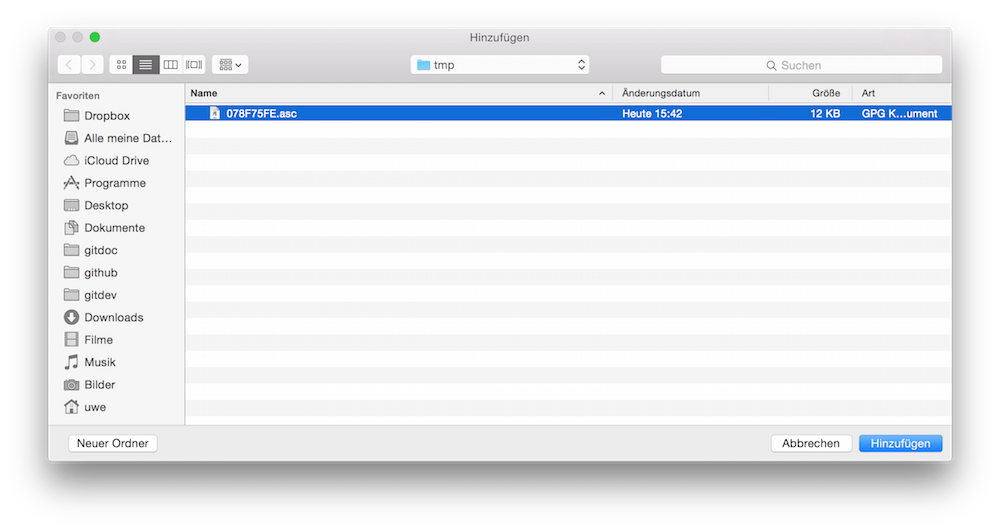Open Bilder in the sidebar
Screen dimensions: 1000x530
click(x=117, y=384)
